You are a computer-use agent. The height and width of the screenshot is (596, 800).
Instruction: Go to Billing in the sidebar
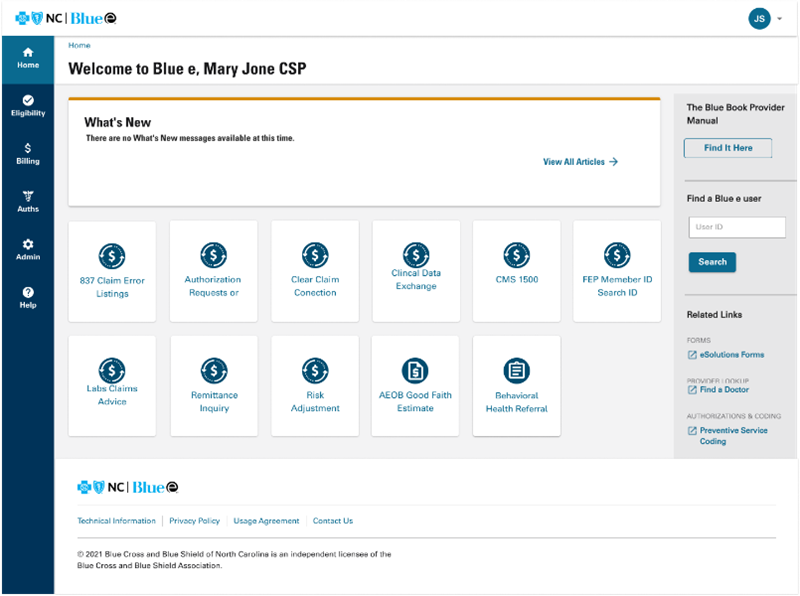click(28, 153)
